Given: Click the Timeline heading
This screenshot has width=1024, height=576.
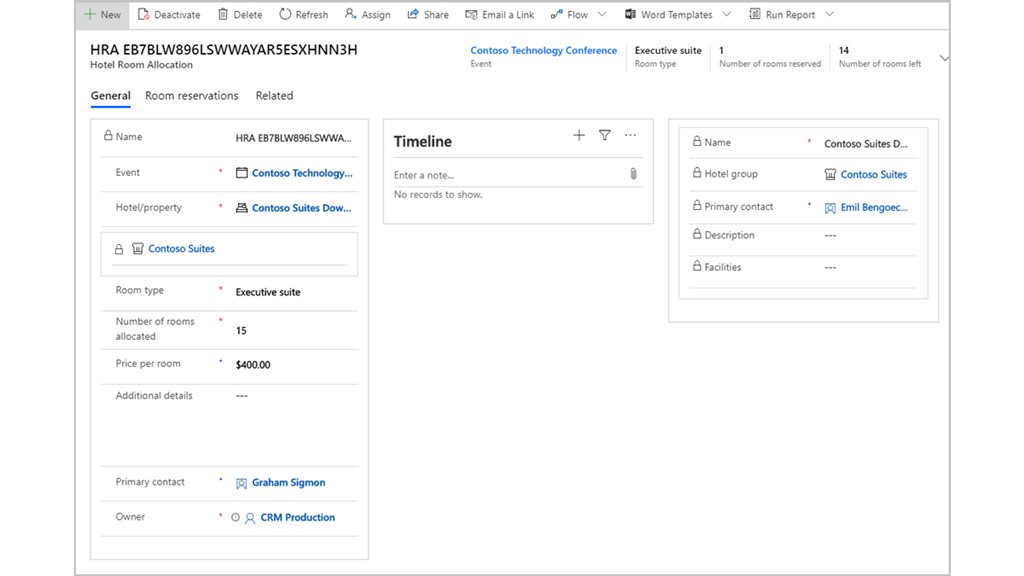Looking at the screenshot, I should (x=423, y=141).
